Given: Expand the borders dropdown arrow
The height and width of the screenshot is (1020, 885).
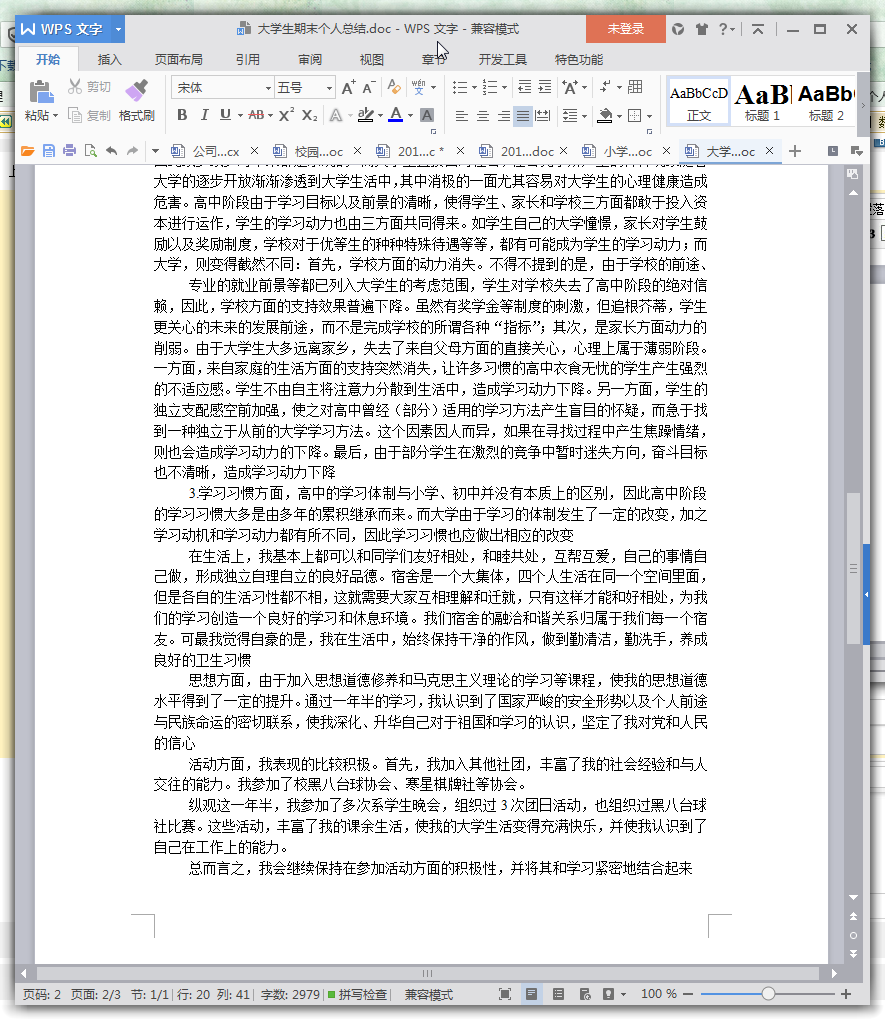Looking at the screenshot, I should point(649,116).
